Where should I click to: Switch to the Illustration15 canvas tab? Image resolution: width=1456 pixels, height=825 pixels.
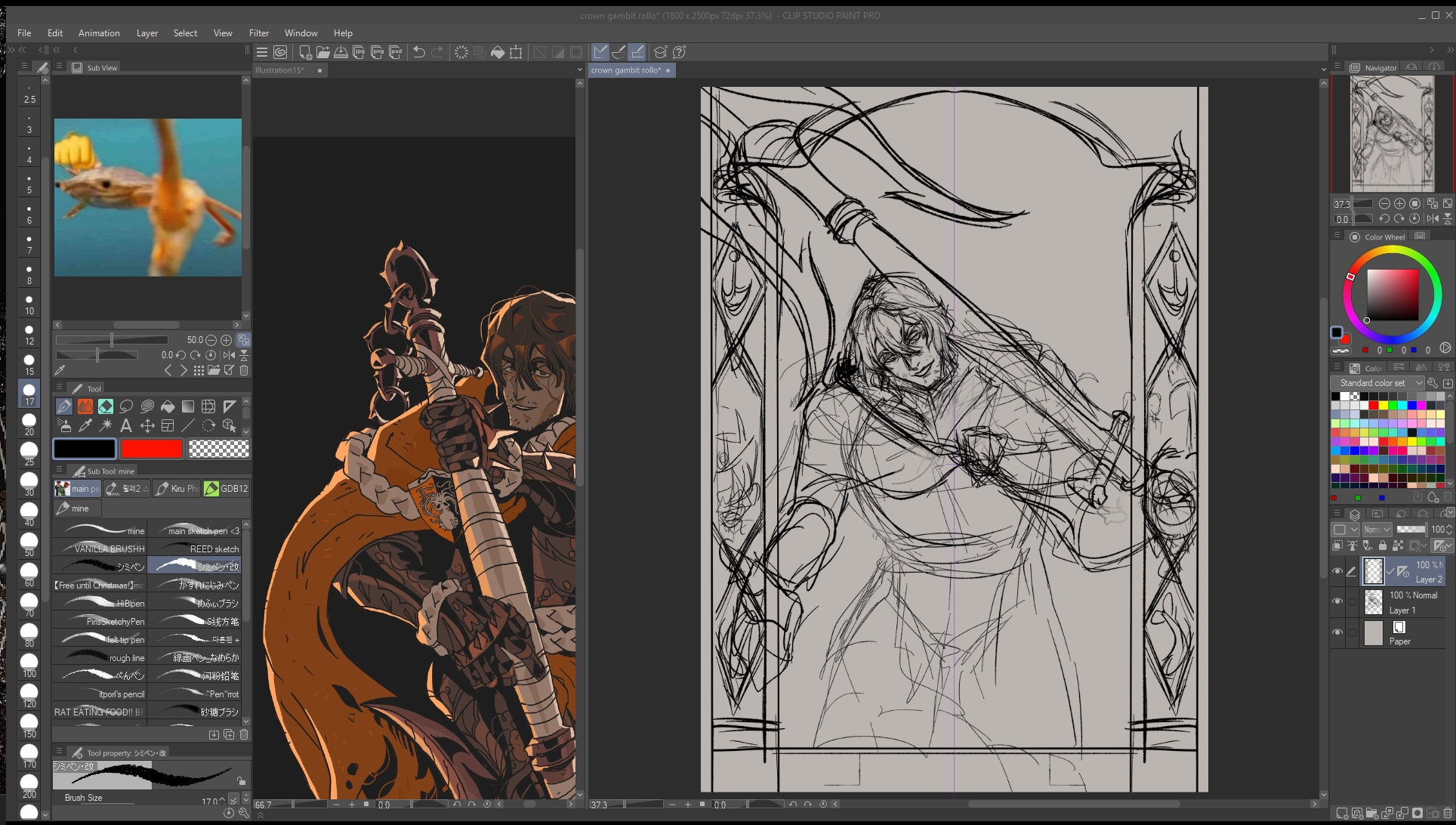pos(279,70)
